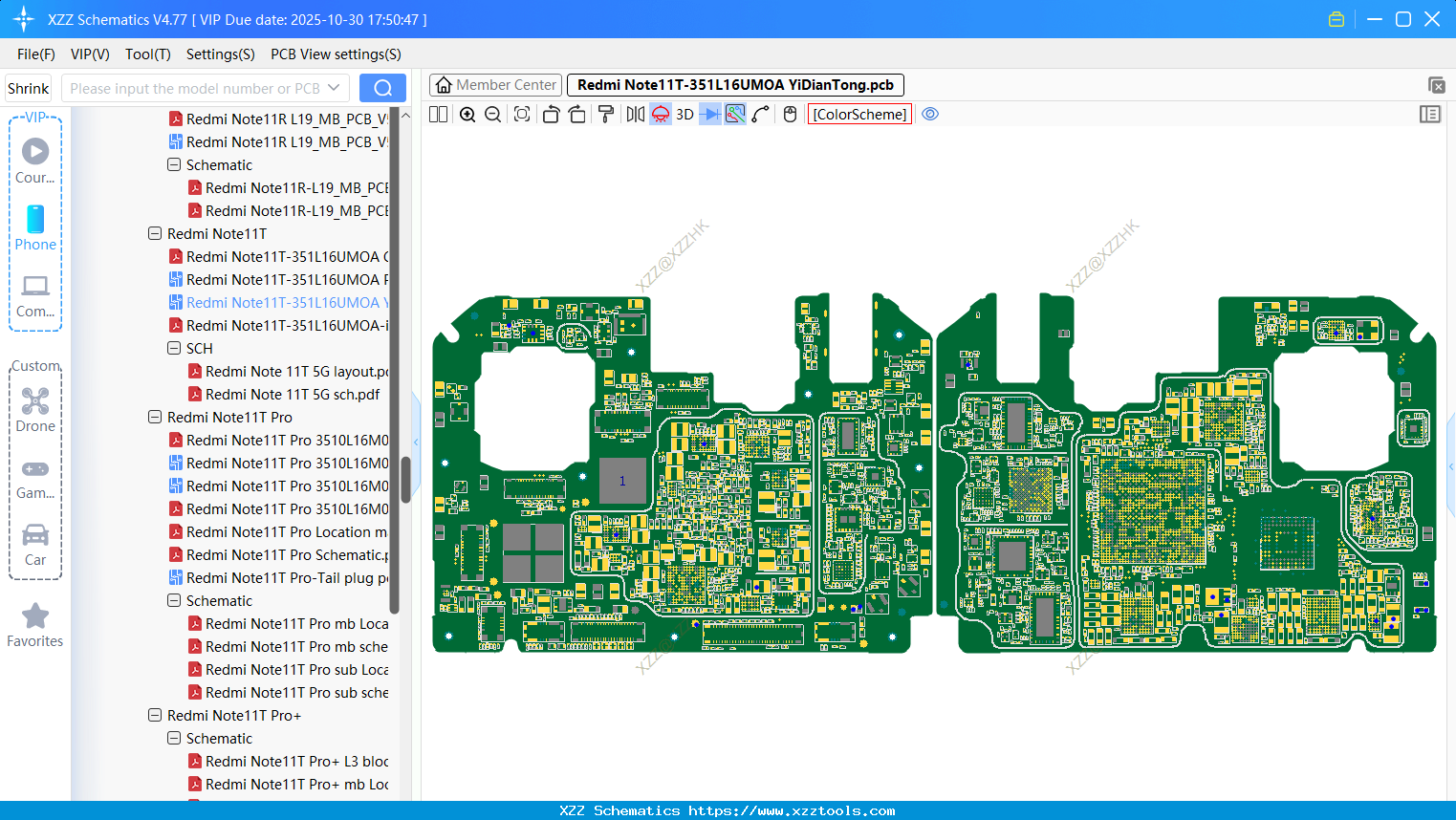The height and width of the screenshot is (820, 1456).
Task: Switch to the dual-pane split view
Action: click(438, 114)
